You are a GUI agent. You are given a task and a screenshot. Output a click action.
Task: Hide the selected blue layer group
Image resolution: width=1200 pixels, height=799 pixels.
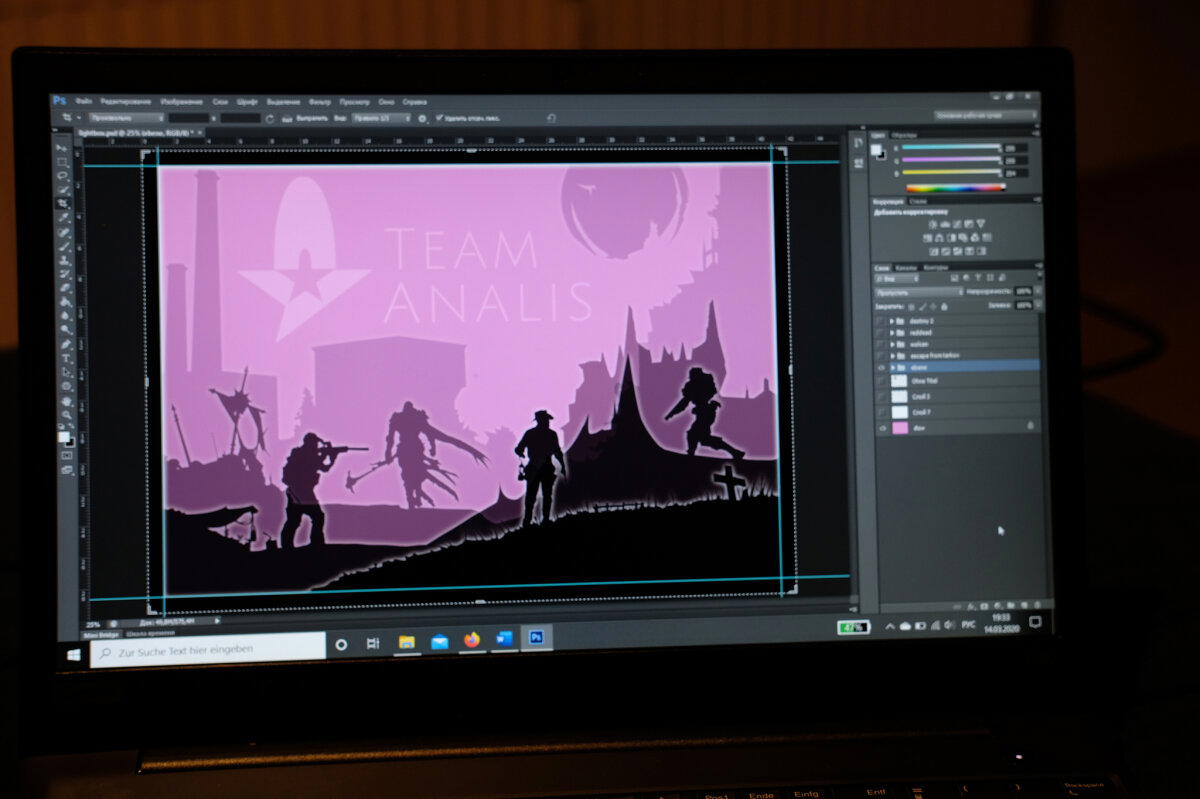[x=881, y=367]
